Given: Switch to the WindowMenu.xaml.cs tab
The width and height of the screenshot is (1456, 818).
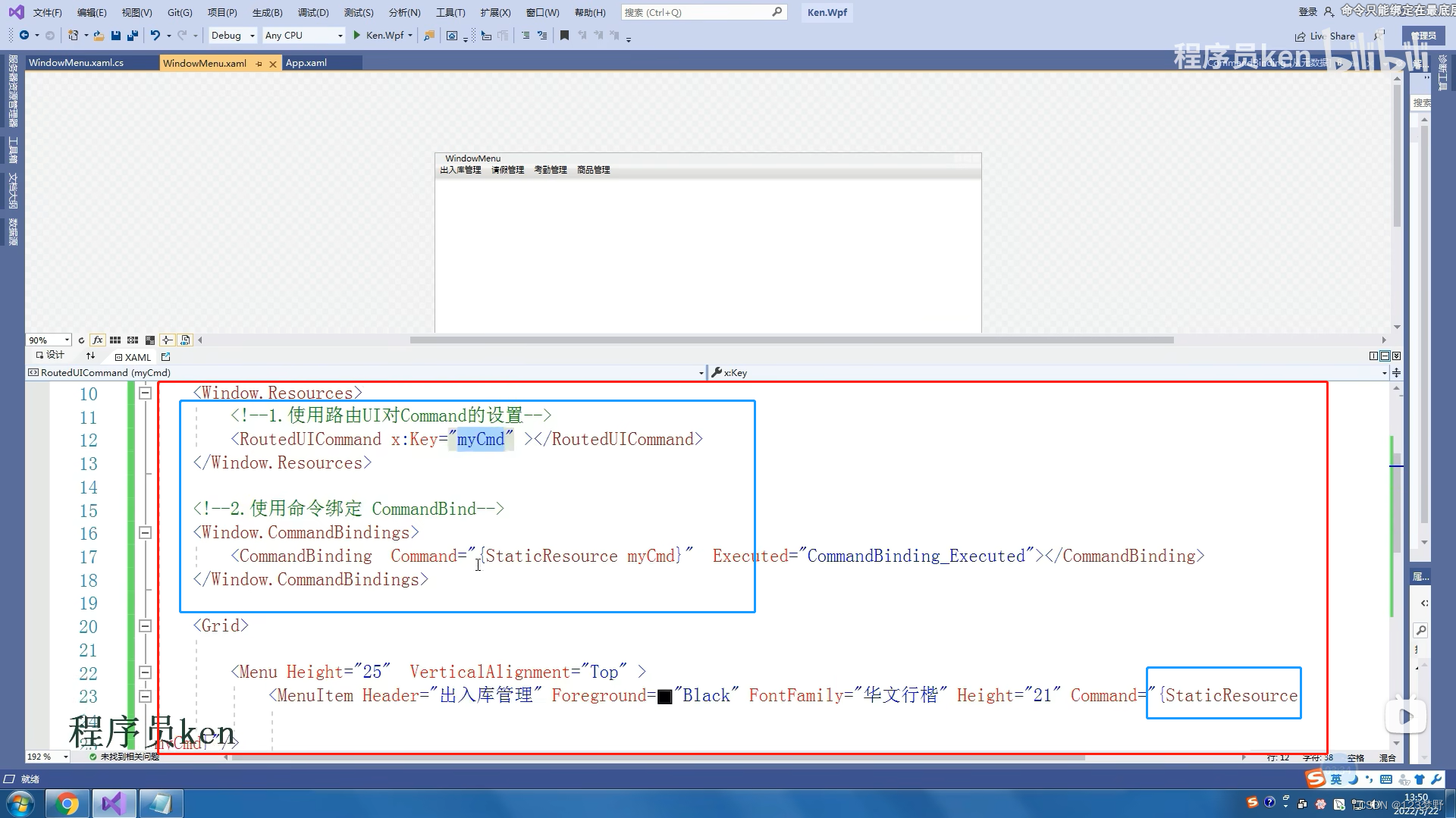Looking at the screenshot, I should point(76,63).
